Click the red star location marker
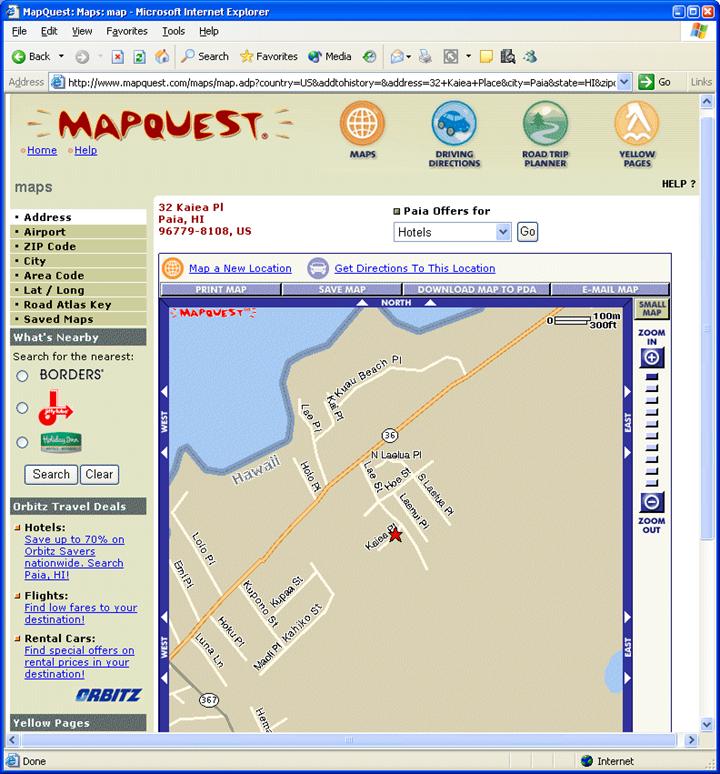The height and width of the screenshot is (774, 720). point(395,535)
